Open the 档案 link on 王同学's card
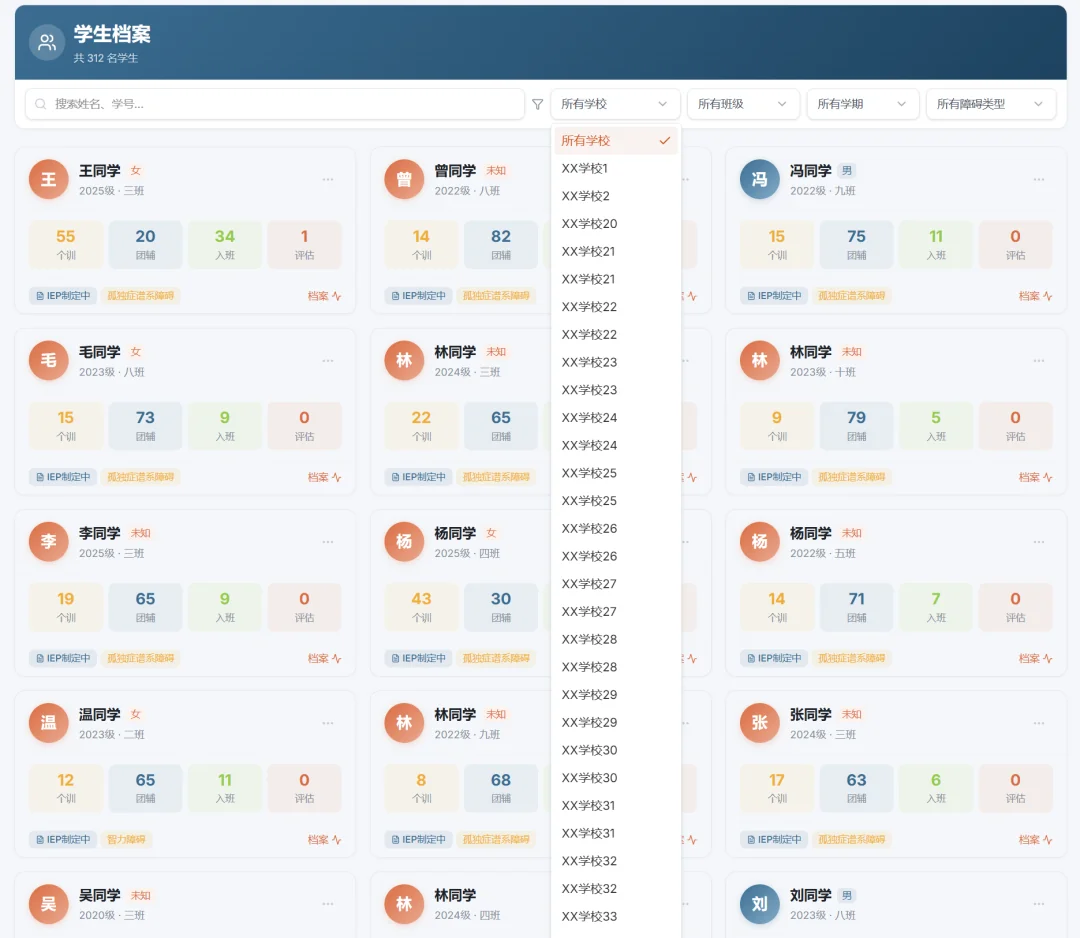 (x=324, y=295)
